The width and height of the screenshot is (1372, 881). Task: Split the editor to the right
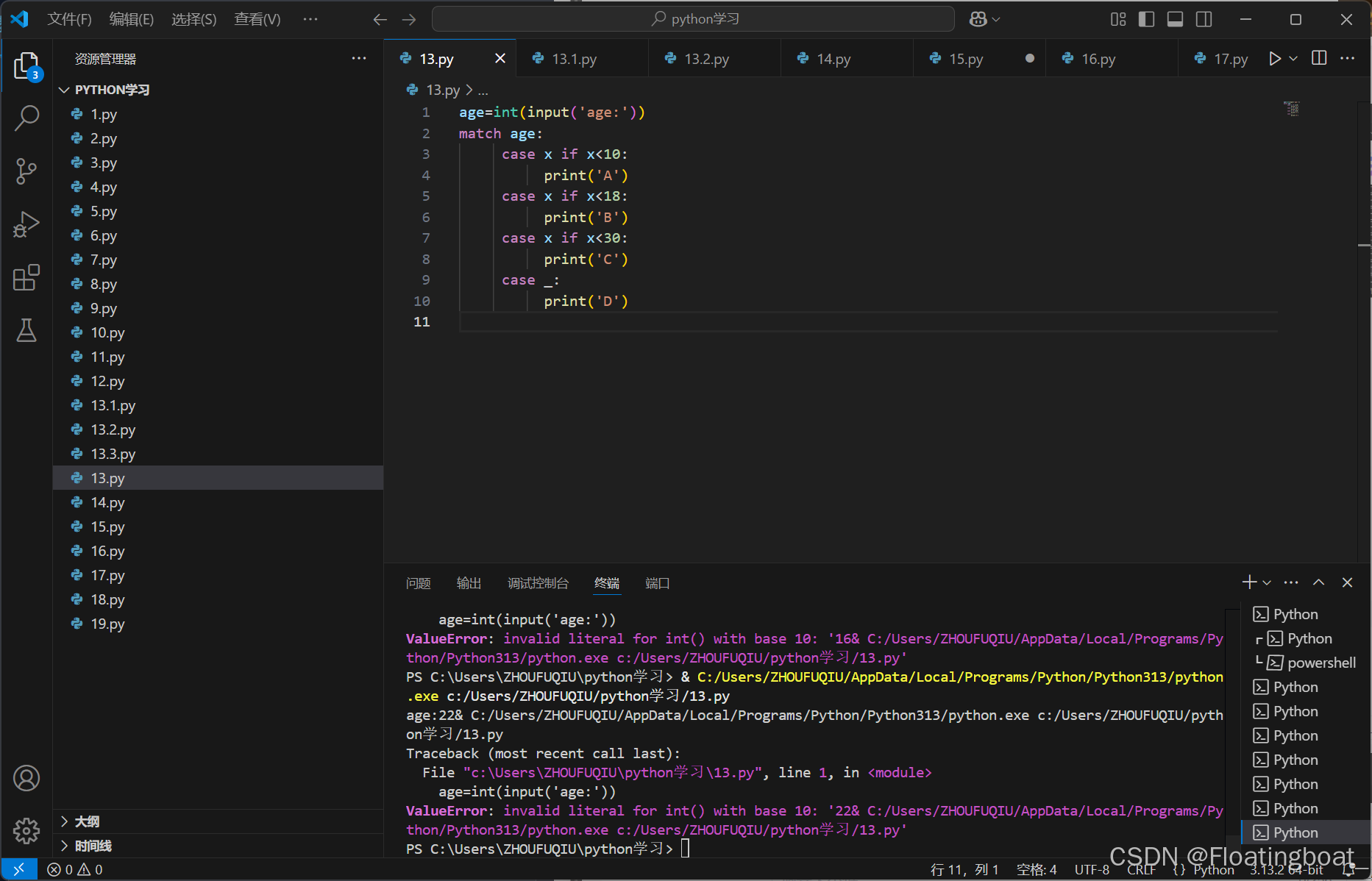coord(1319,58)
